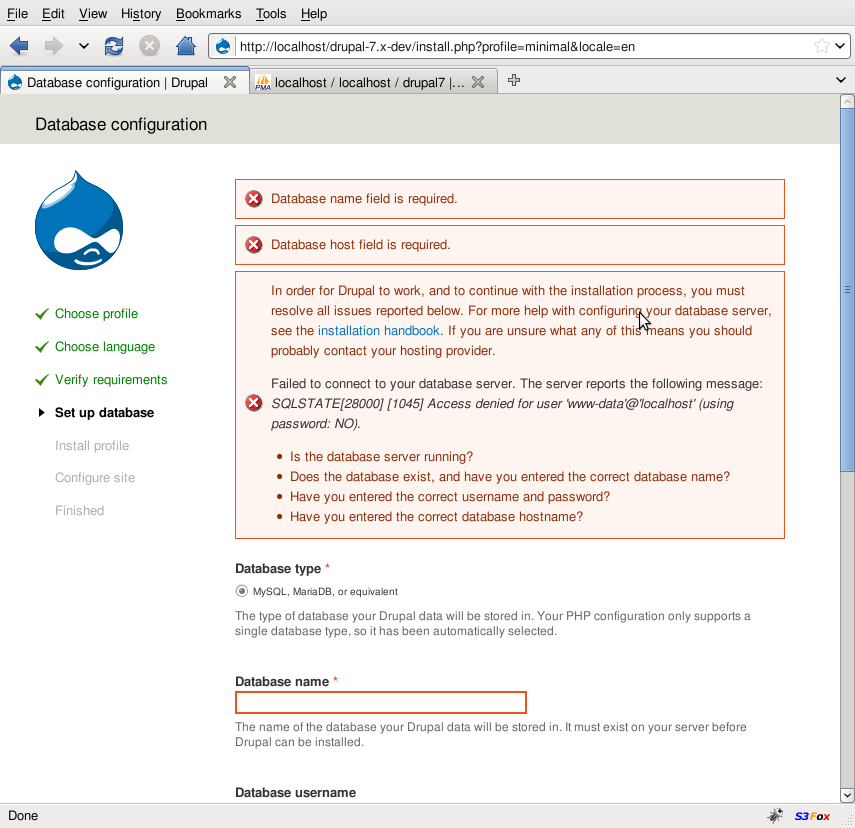
Task: Open the installation handbook link
Action: tap(378, 331)
